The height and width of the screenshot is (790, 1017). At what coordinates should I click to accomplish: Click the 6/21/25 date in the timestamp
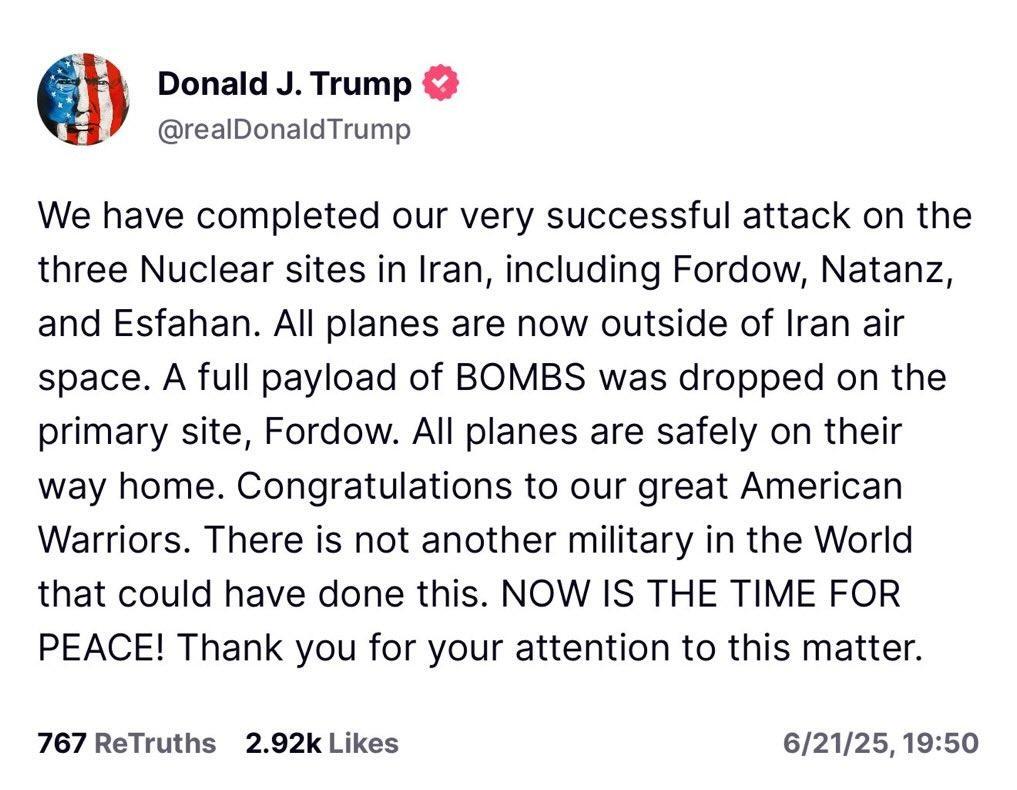(837, 743)
